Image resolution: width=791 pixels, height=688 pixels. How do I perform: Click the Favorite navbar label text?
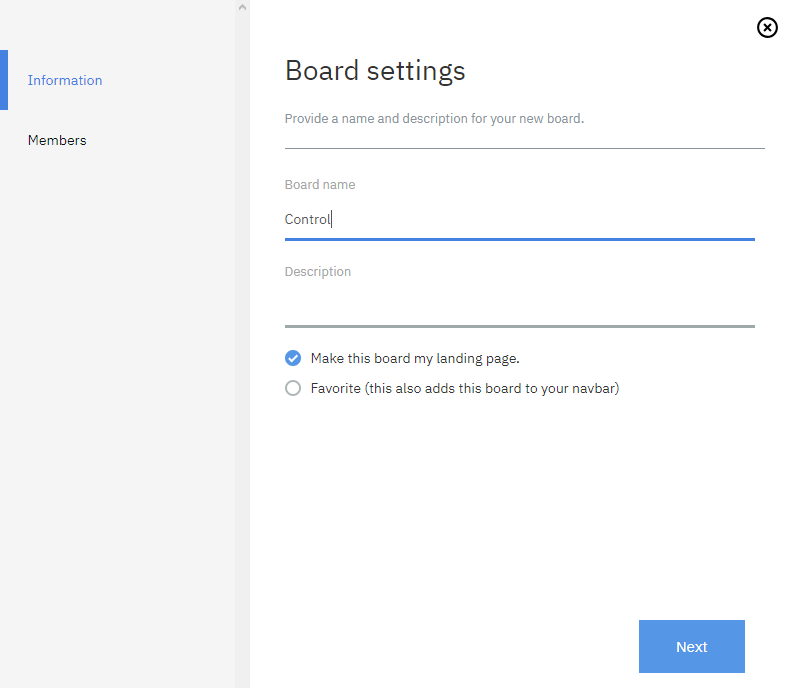[465, 388]
